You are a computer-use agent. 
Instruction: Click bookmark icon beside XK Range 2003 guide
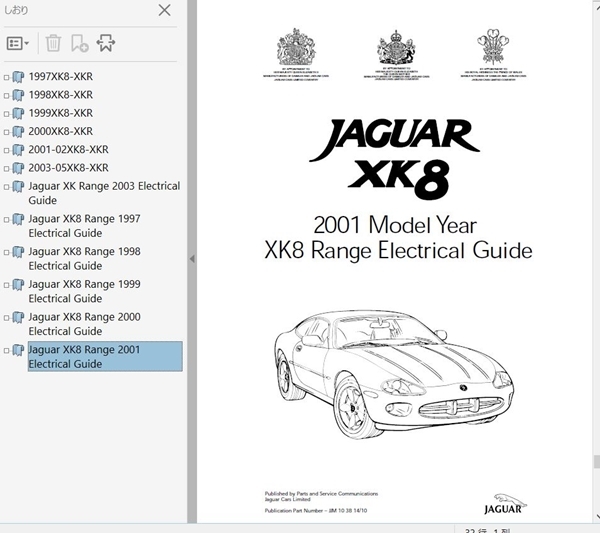[x=18, y=187]
